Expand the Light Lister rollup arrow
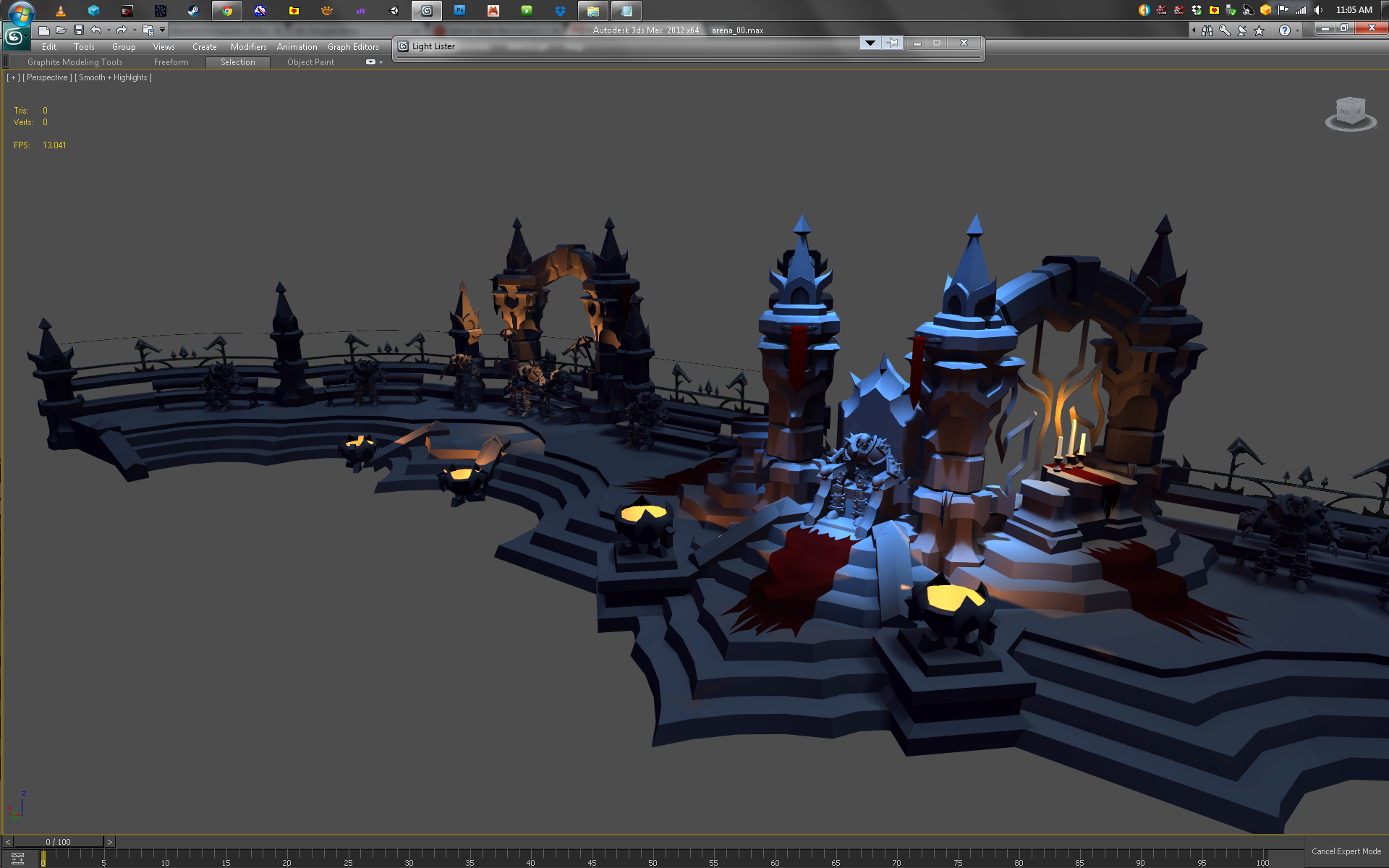 pyautogui.click(x=870, y=43)
